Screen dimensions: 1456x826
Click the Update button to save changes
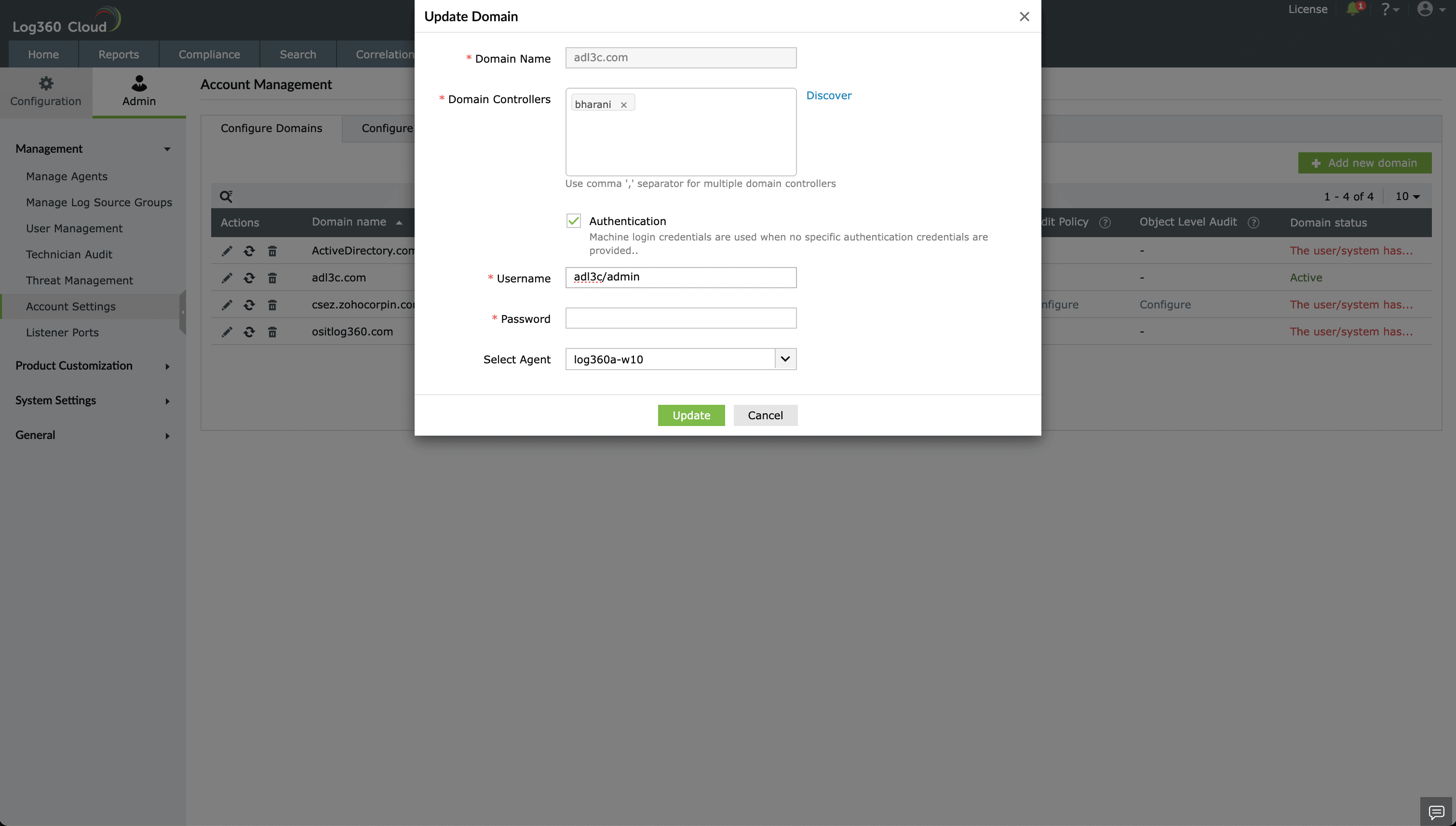click(x=691, y=415)
